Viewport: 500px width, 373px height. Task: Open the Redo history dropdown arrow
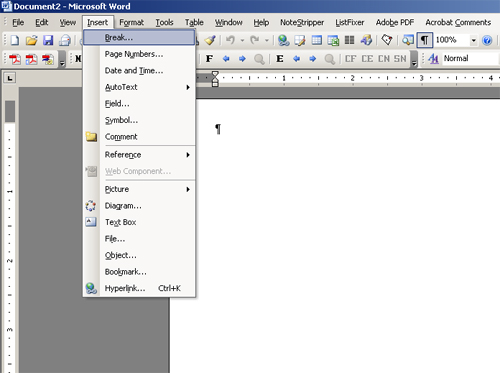pos(267,40)
